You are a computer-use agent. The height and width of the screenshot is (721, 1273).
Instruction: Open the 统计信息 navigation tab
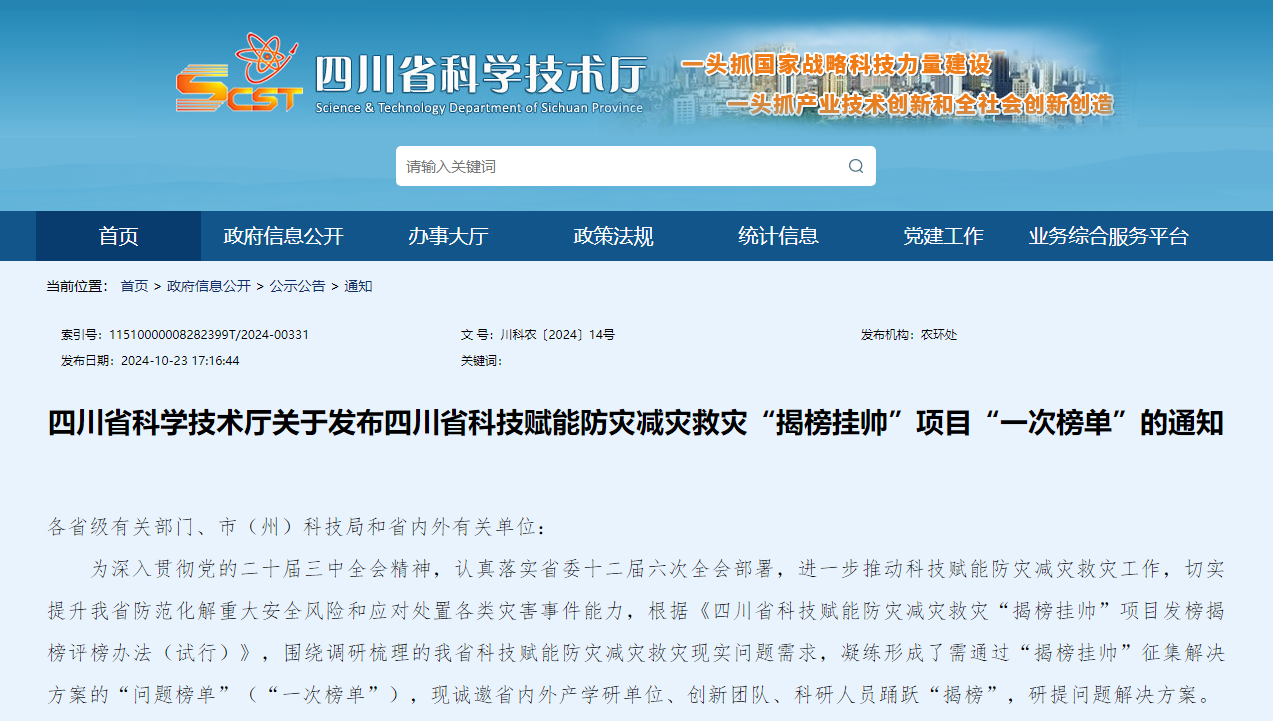[778, 236]
